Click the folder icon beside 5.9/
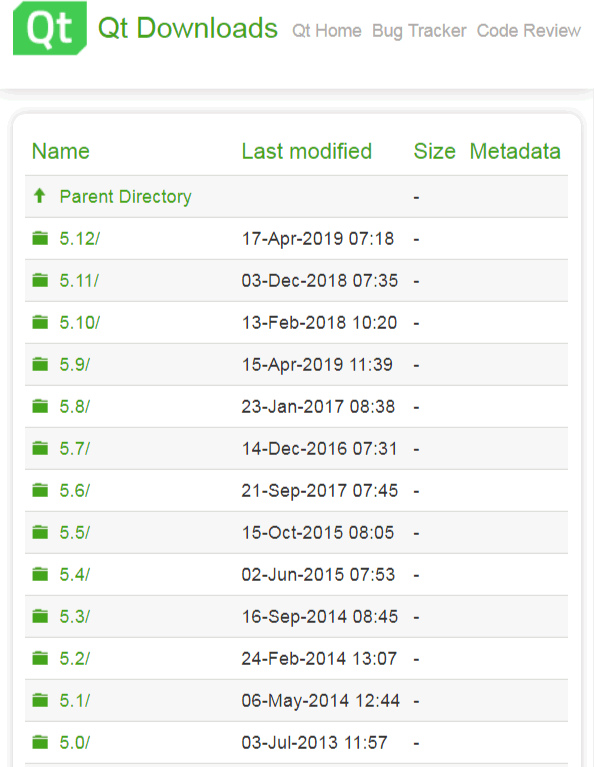594x767 pixels. (x=40, y=364)
